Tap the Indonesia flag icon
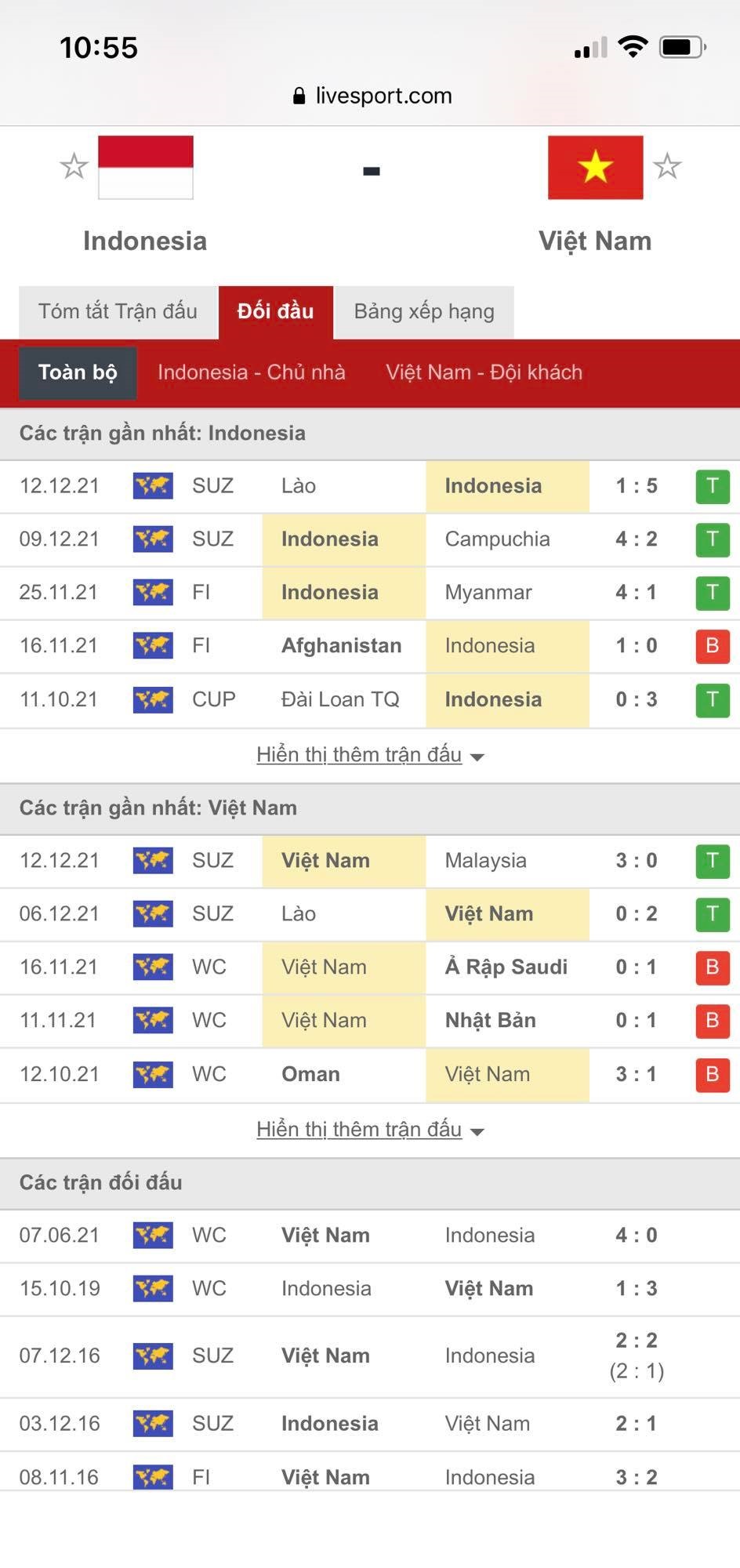 146,167
